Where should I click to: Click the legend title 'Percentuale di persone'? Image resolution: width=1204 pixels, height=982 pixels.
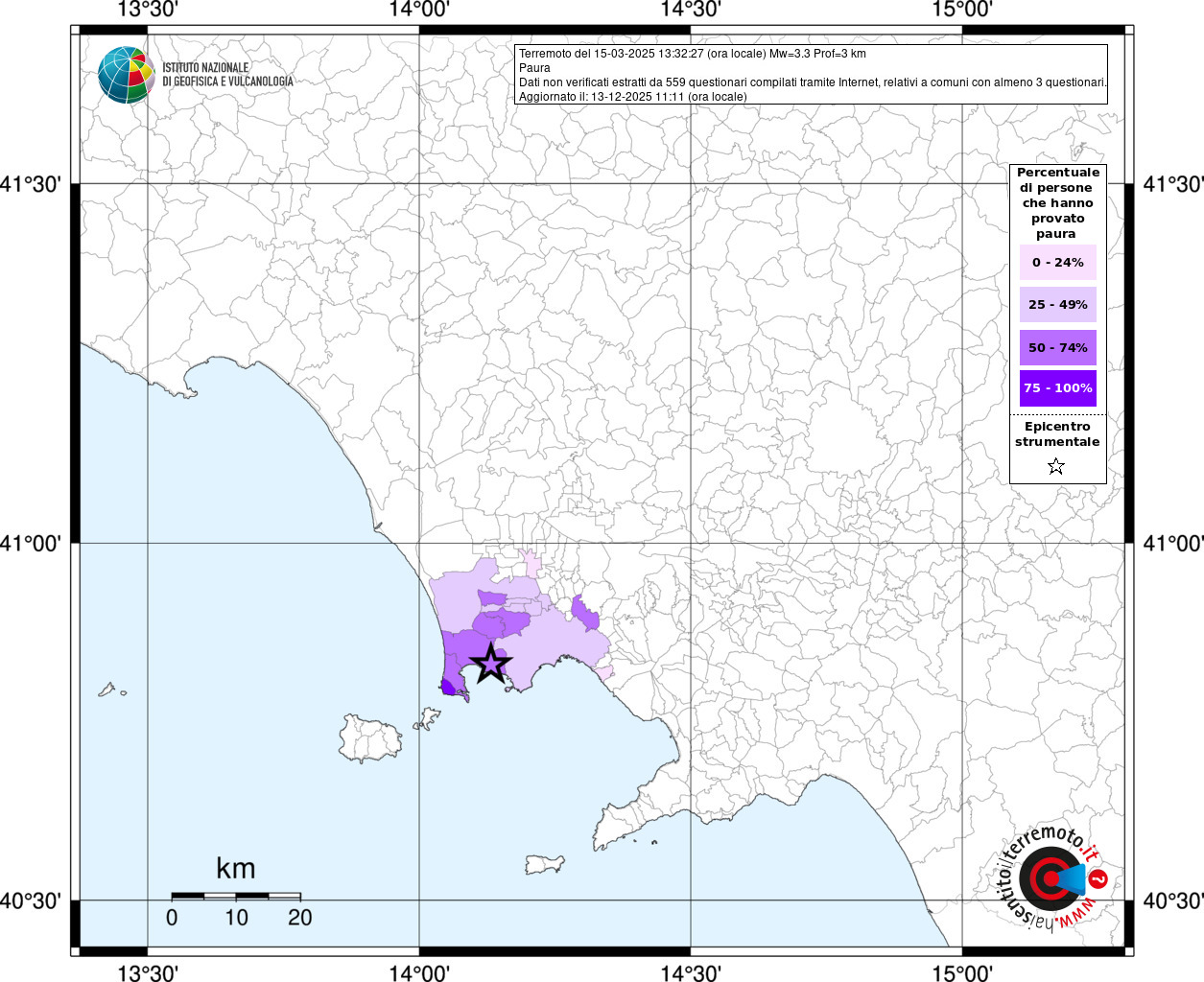tap(1058, 202)
